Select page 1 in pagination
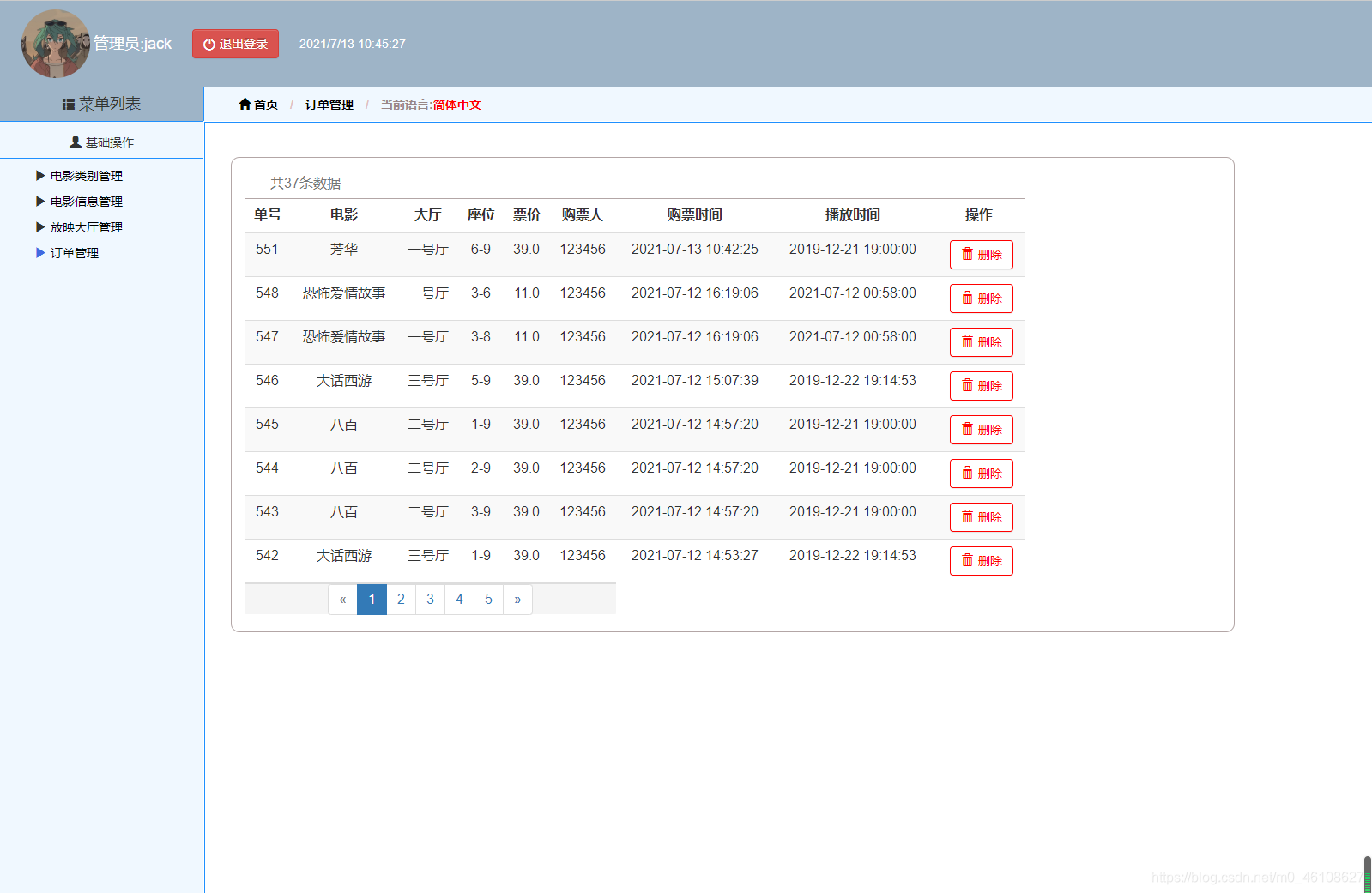Screen dimensions: 1372x893 tap(372, 600)
